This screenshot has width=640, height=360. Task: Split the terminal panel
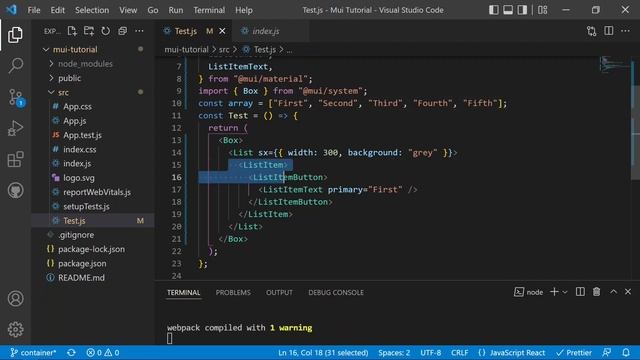(x=580, y=292)
